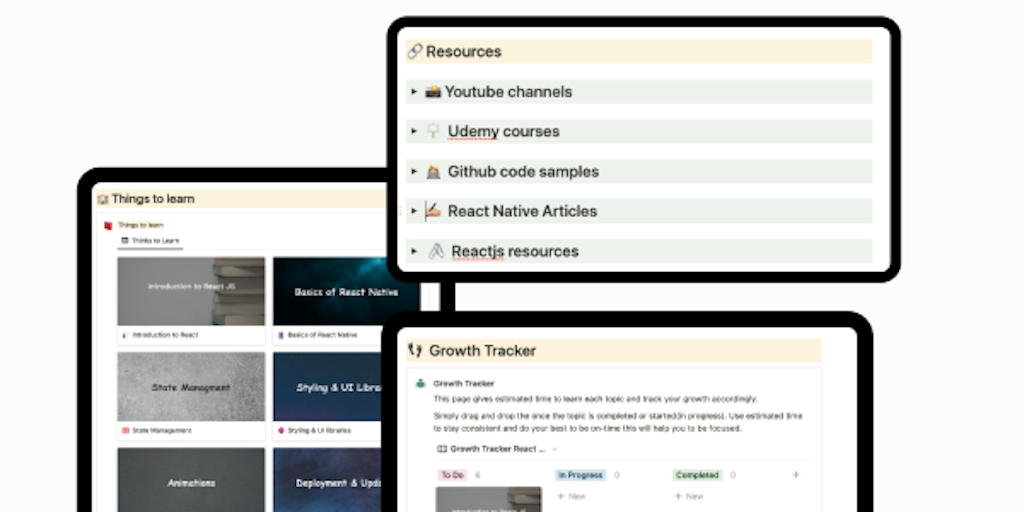Viewport: 1024px width, 512px height.
Task: Select the In Progress board group label
Action: coord(581,475)
